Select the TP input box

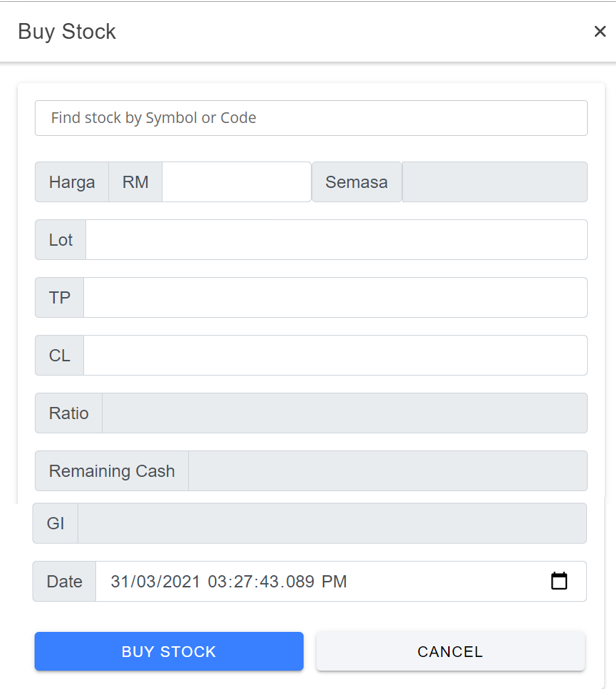pos(335,298)
